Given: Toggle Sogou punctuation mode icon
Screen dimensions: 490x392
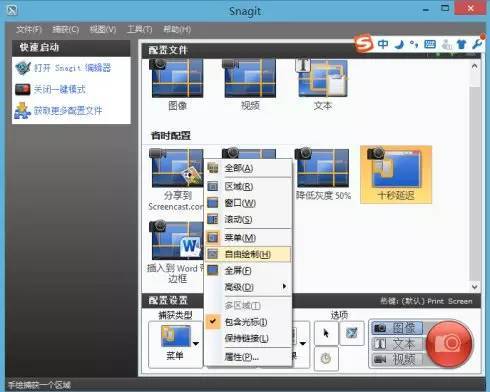Looking at the screenshot, I should pyautogui.click(x=414, y=44).
